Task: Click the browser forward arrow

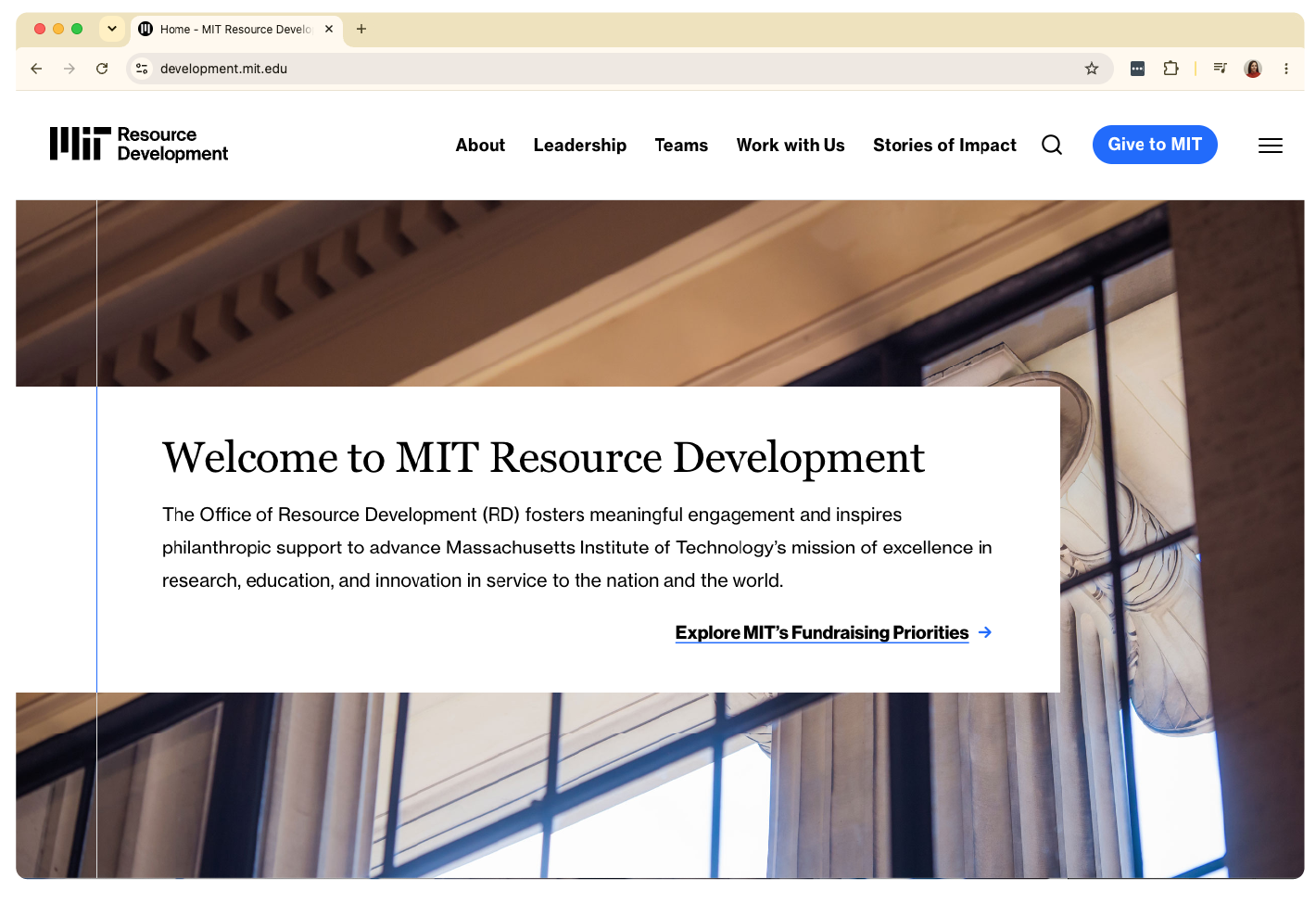Action: 70,69
